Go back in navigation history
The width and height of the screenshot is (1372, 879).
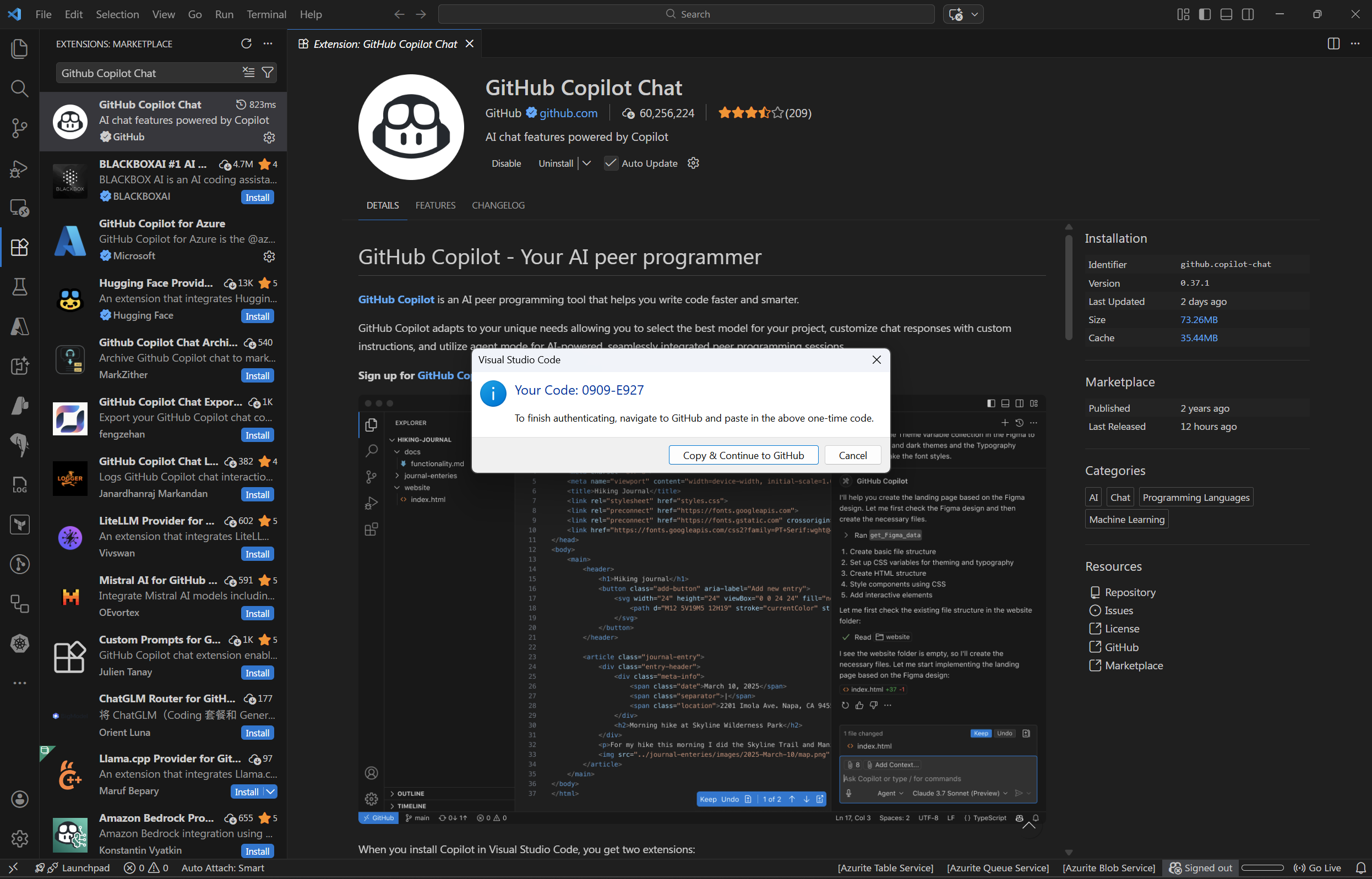[x=400, y=14]
